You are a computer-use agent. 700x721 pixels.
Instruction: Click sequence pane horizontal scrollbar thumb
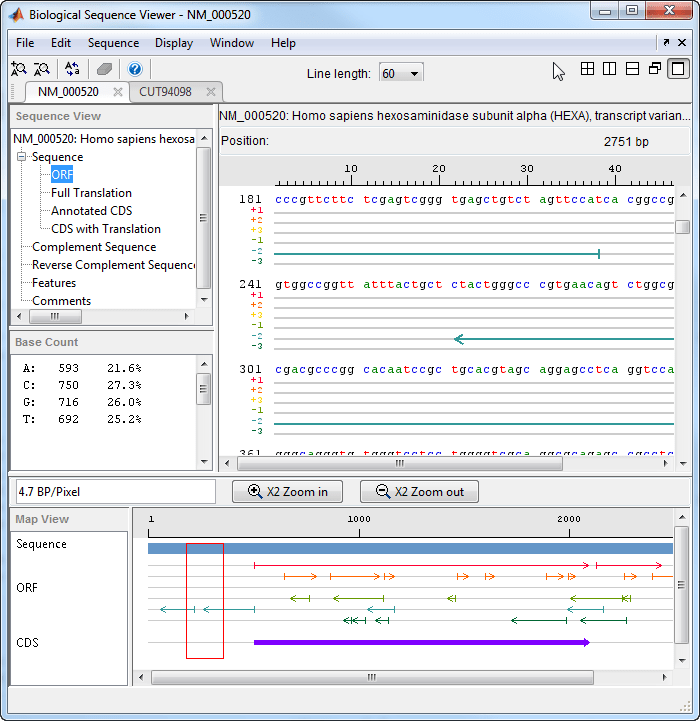click(400, 464)
